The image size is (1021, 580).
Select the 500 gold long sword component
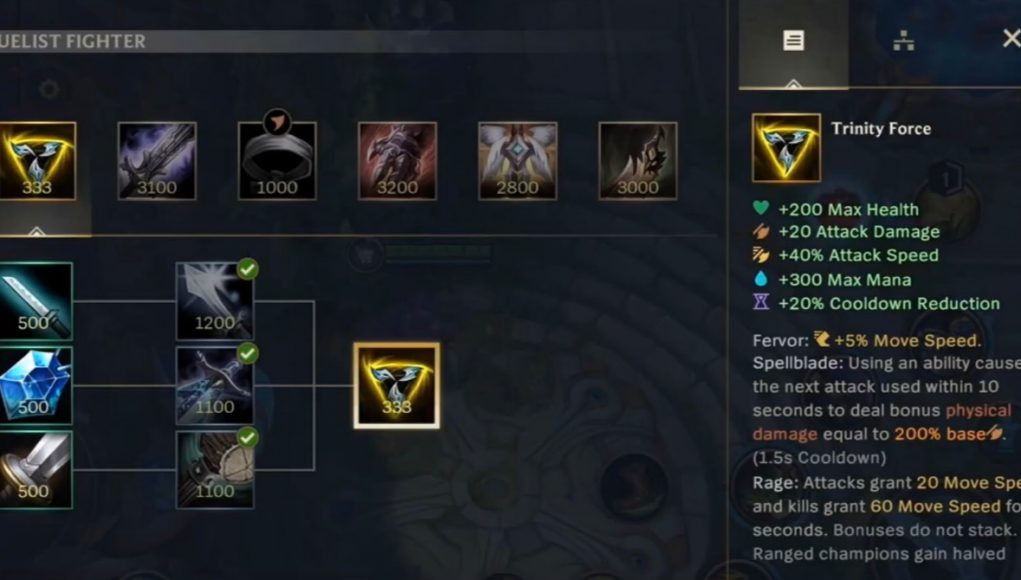coord(36,301)
